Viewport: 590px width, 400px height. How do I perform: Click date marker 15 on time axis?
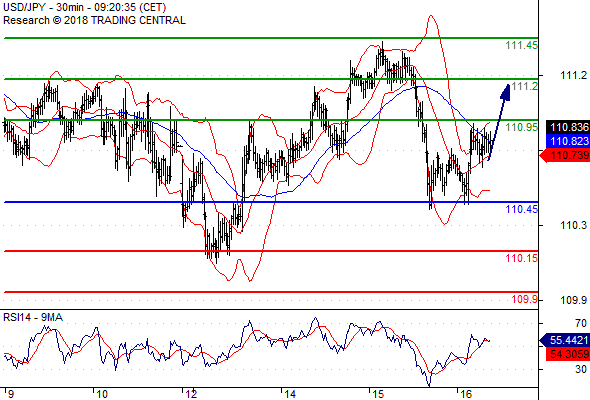point(378,394)
